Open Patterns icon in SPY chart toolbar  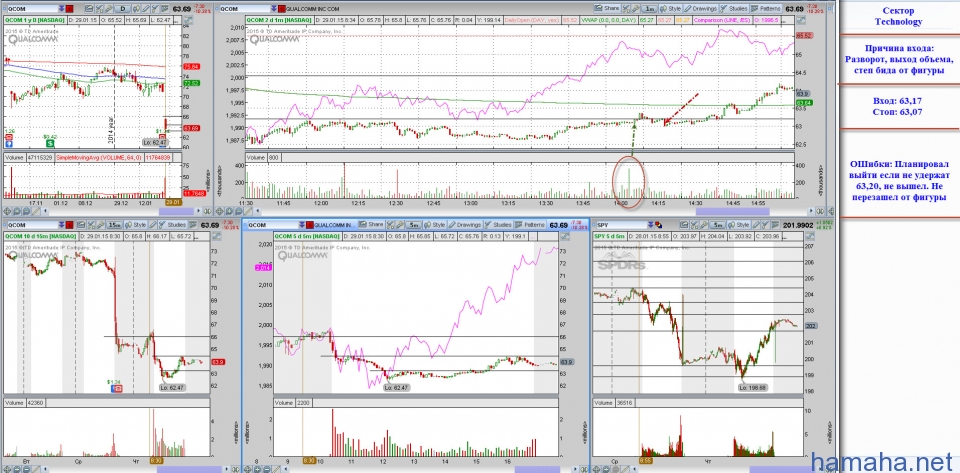pyautogui.click(x=775, y=225)
